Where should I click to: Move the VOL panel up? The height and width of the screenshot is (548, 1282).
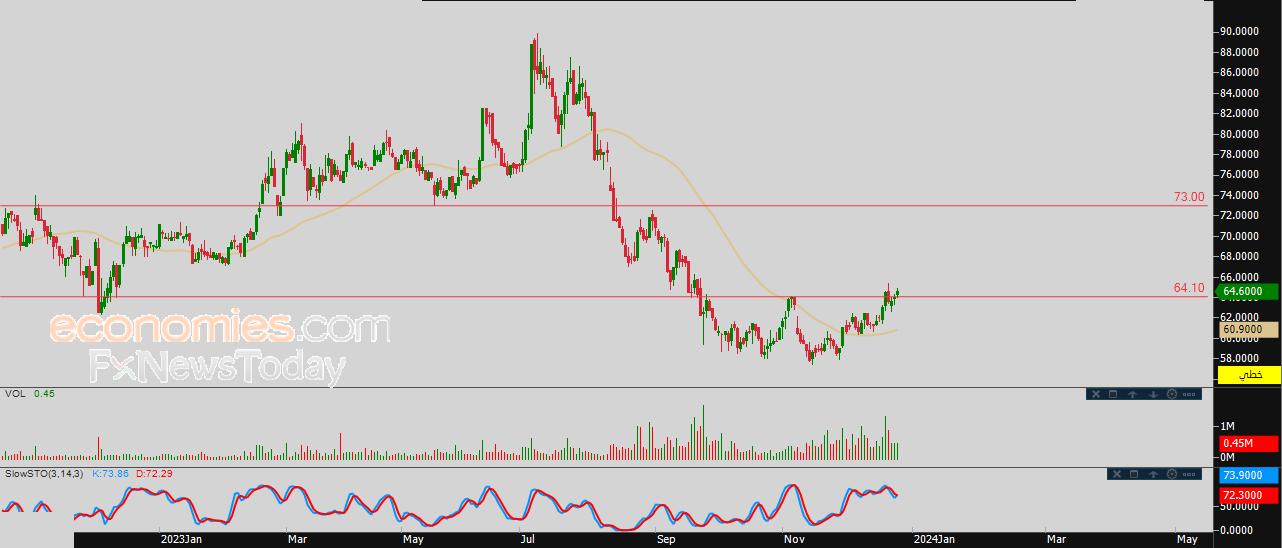[x=1133, y=394]
